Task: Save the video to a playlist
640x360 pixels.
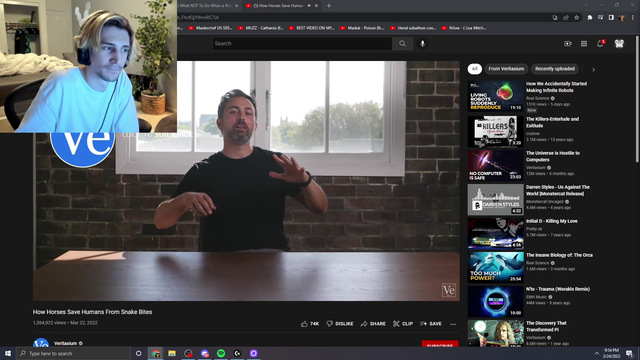Action: point(431,324)
